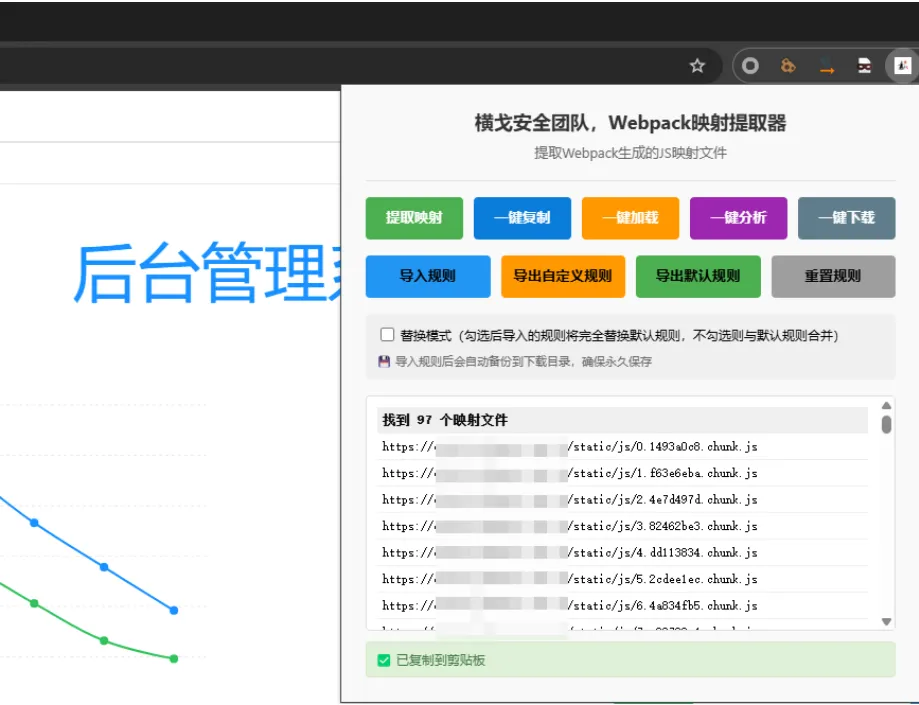Click the scroll up arrow of results list
The width and height of the screenshot is (919, 705).
pos(886,406)
